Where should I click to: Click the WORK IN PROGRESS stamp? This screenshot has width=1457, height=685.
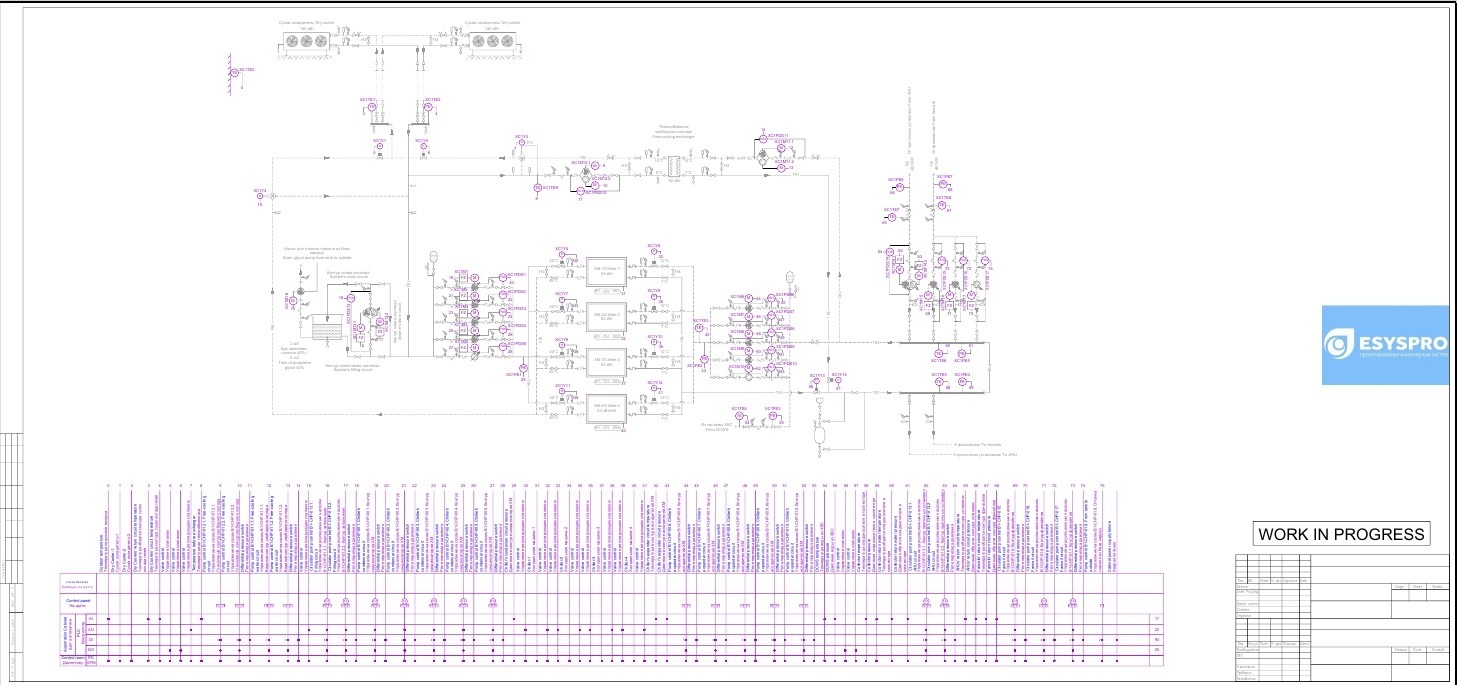[x=1341, y=533]
